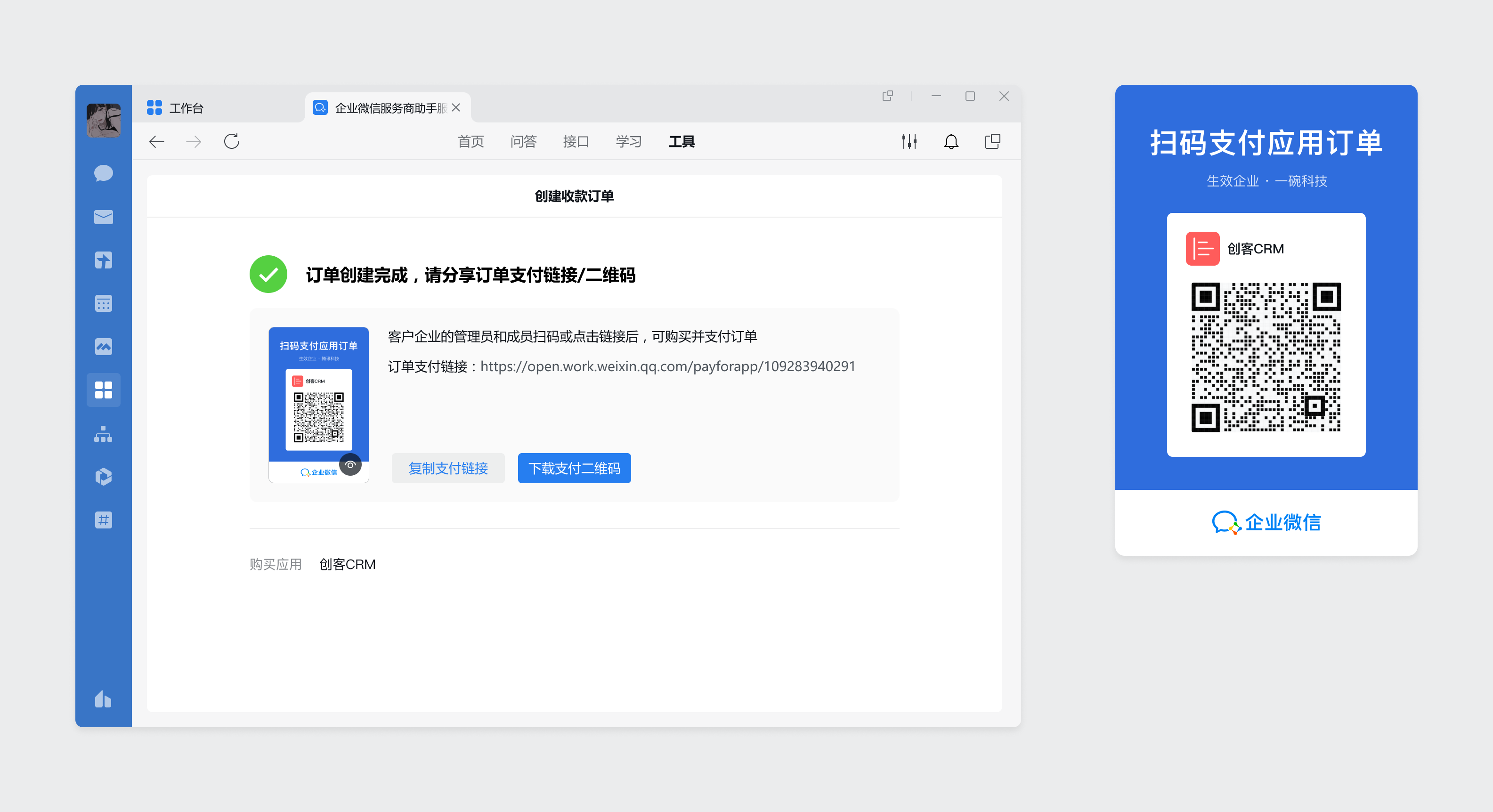Screen dimensions: 1493x812
Task: Reload the page with refresh icon
Action: 232,141
